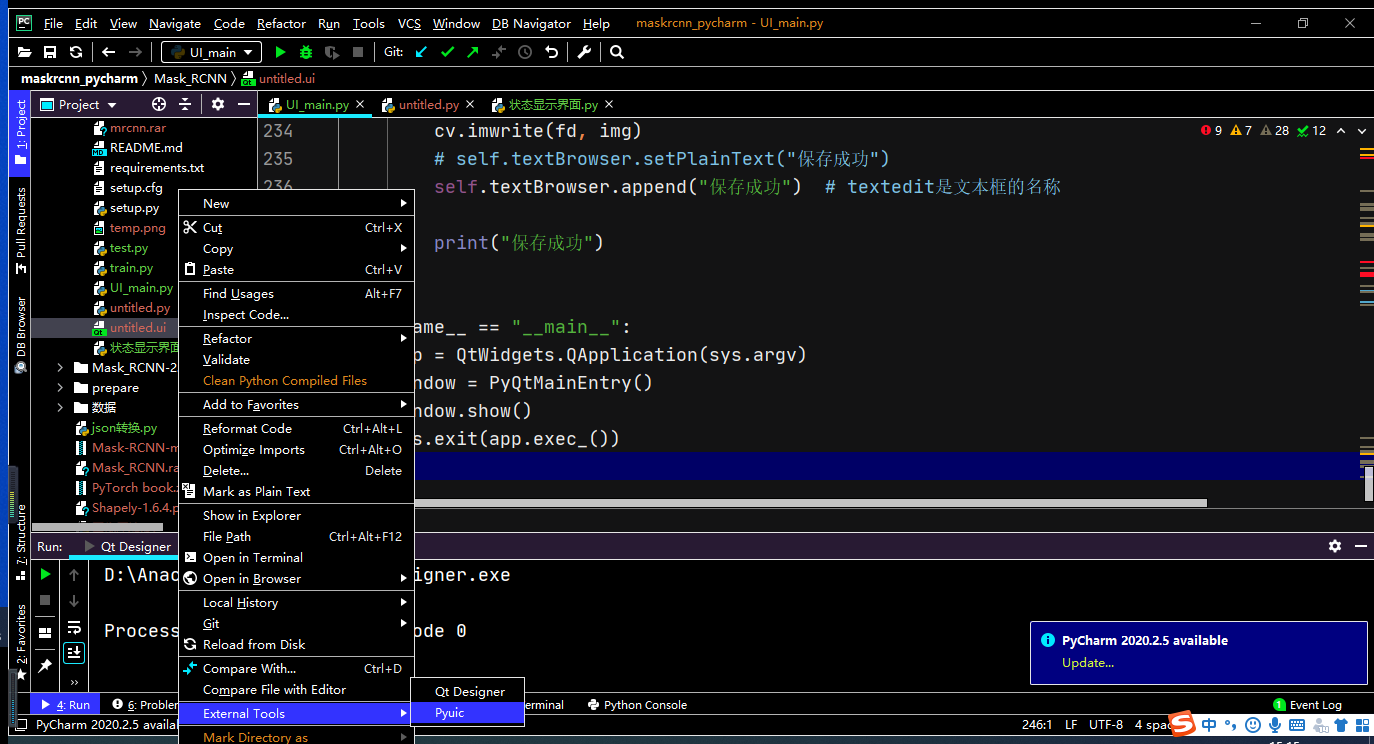Toggle soft-wrap in the Run console
The width and height of the screenshot is (1374, 744).
click(x=74, y=627)
